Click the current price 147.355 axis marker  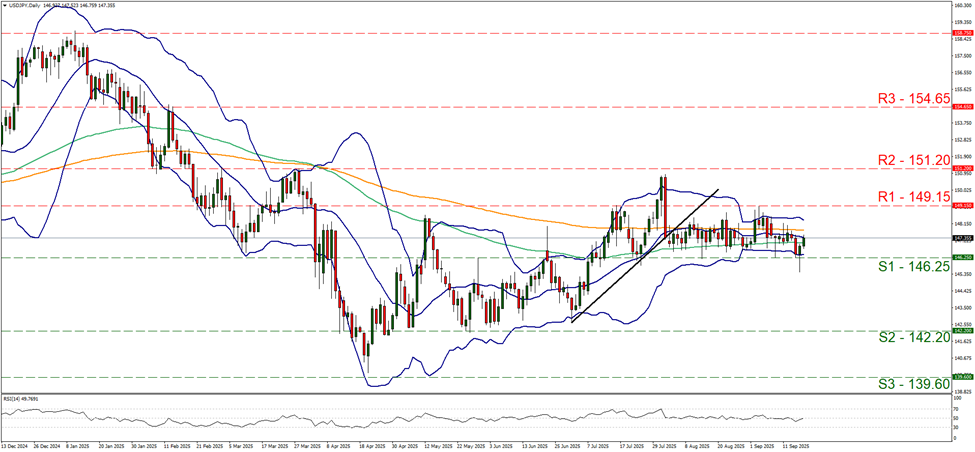[958, 238]
